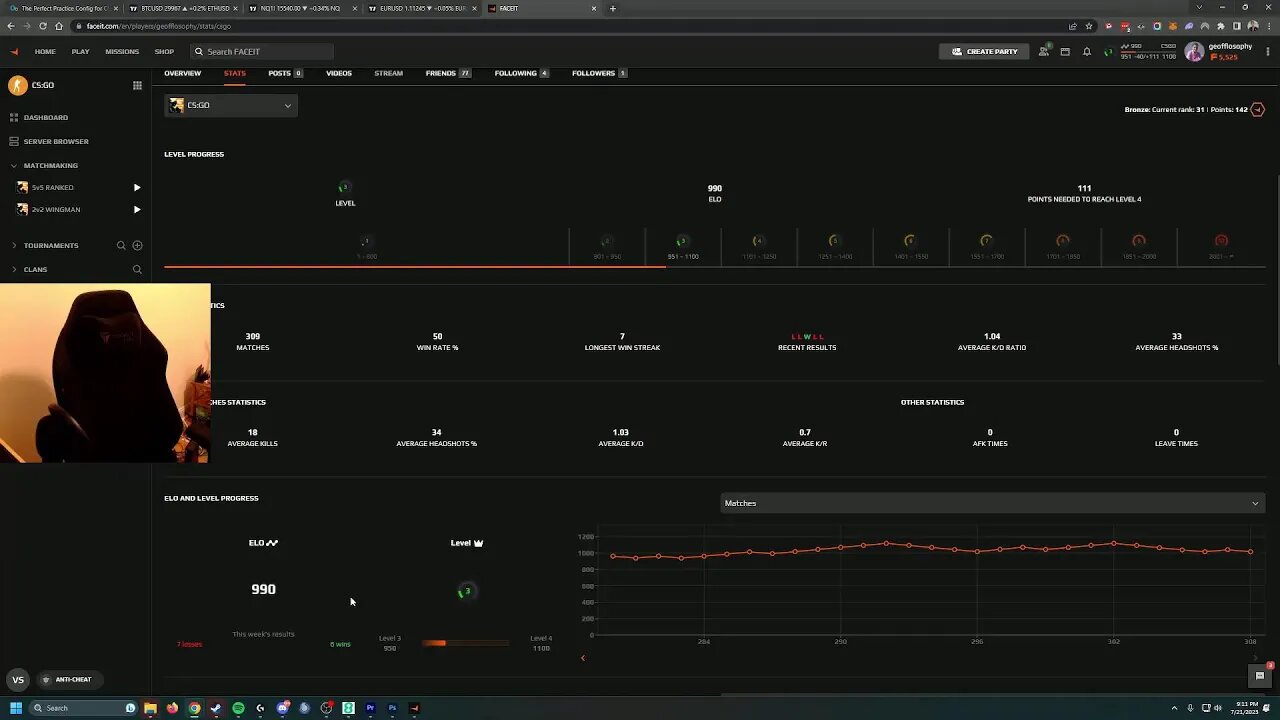Viewport: 1280px width, 720px height.
Task: Switch to the EURUSD browser tab
Action: click(x=421, y=8)
